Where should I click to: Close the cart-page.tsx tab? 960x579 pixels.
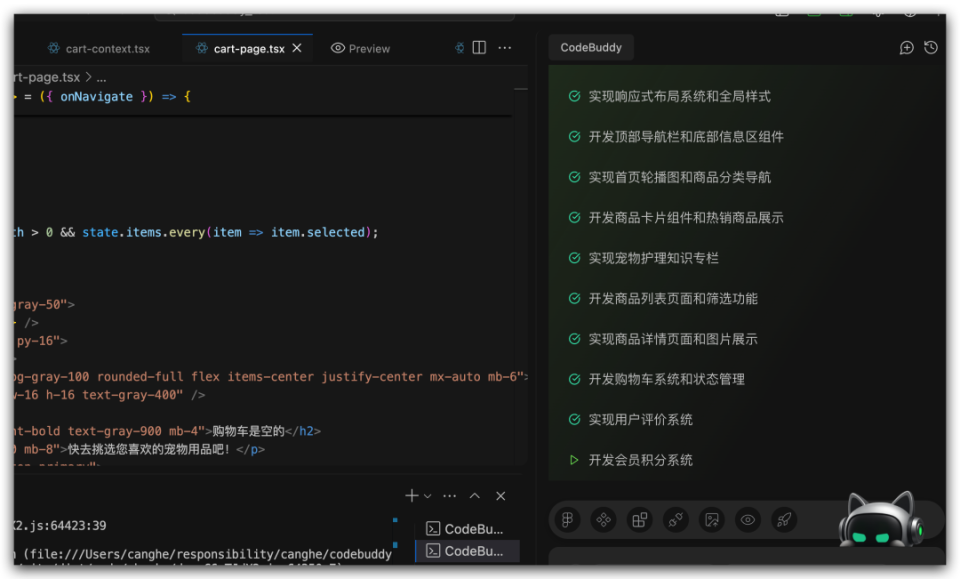pos(297,49)
